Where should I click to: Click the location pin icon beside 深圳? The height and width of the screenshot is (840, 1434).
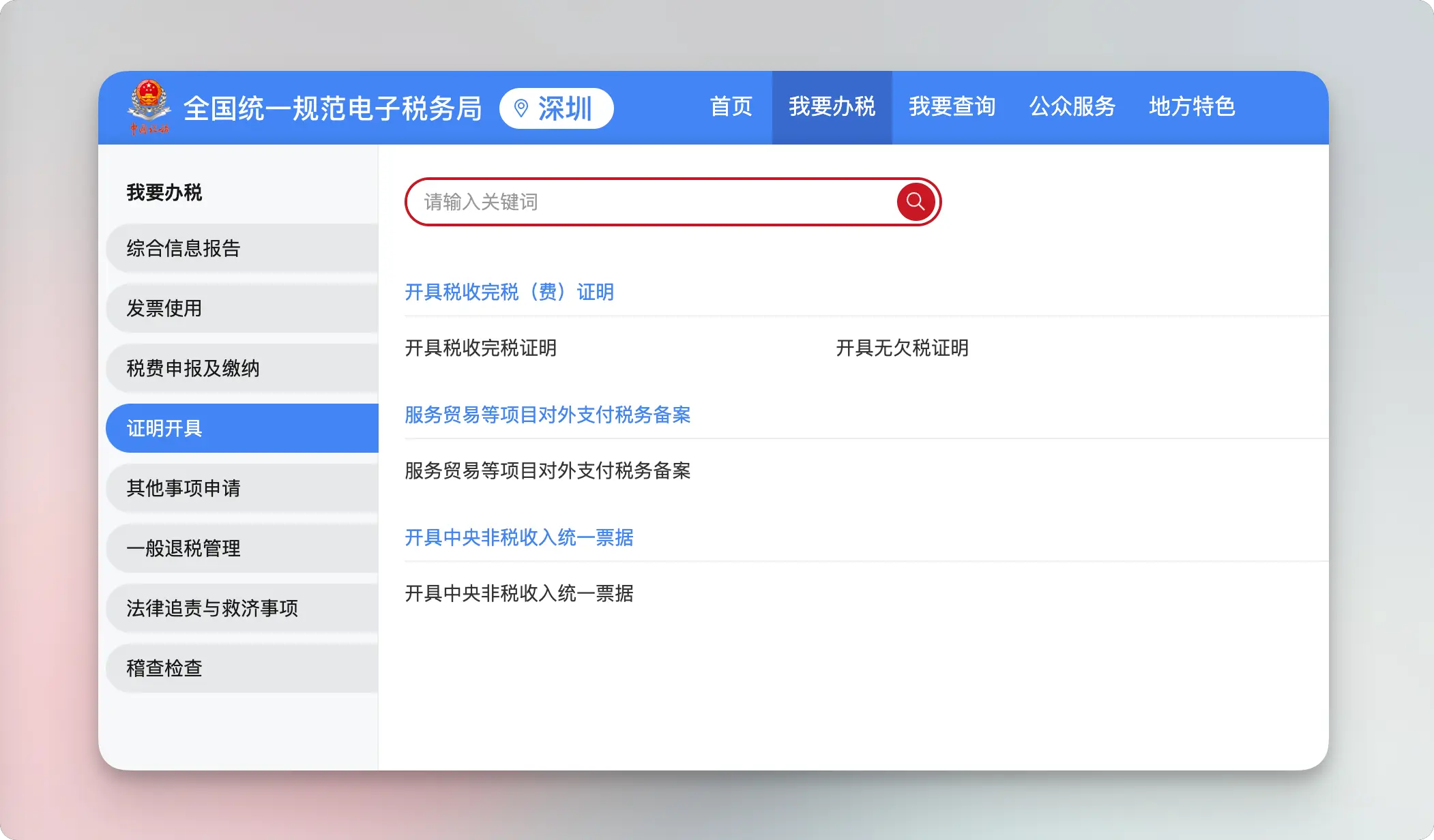521,108
